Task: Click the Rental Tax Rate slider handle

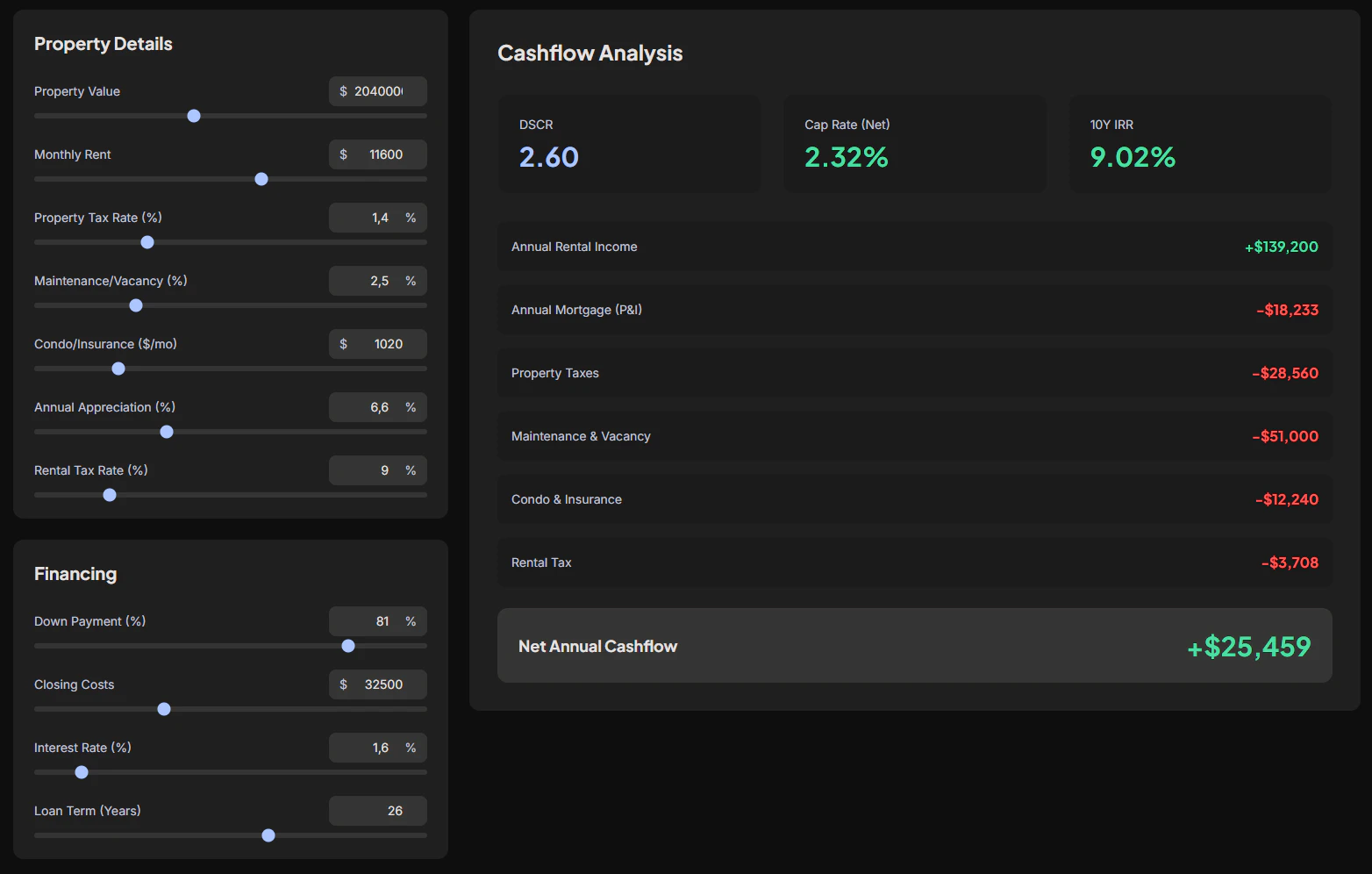Action: (x=110, y=495)
